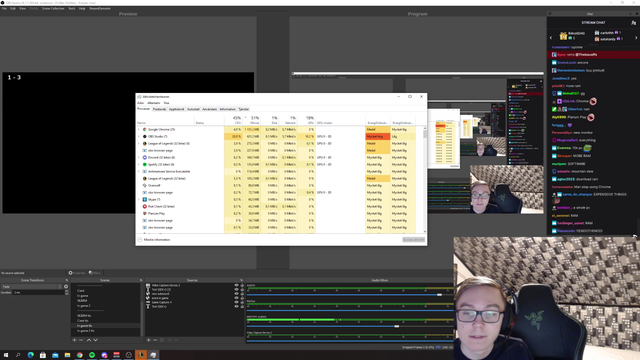
Task: Select the Riot Client process row
Action: pyautogui.click(x=276, y=207)
